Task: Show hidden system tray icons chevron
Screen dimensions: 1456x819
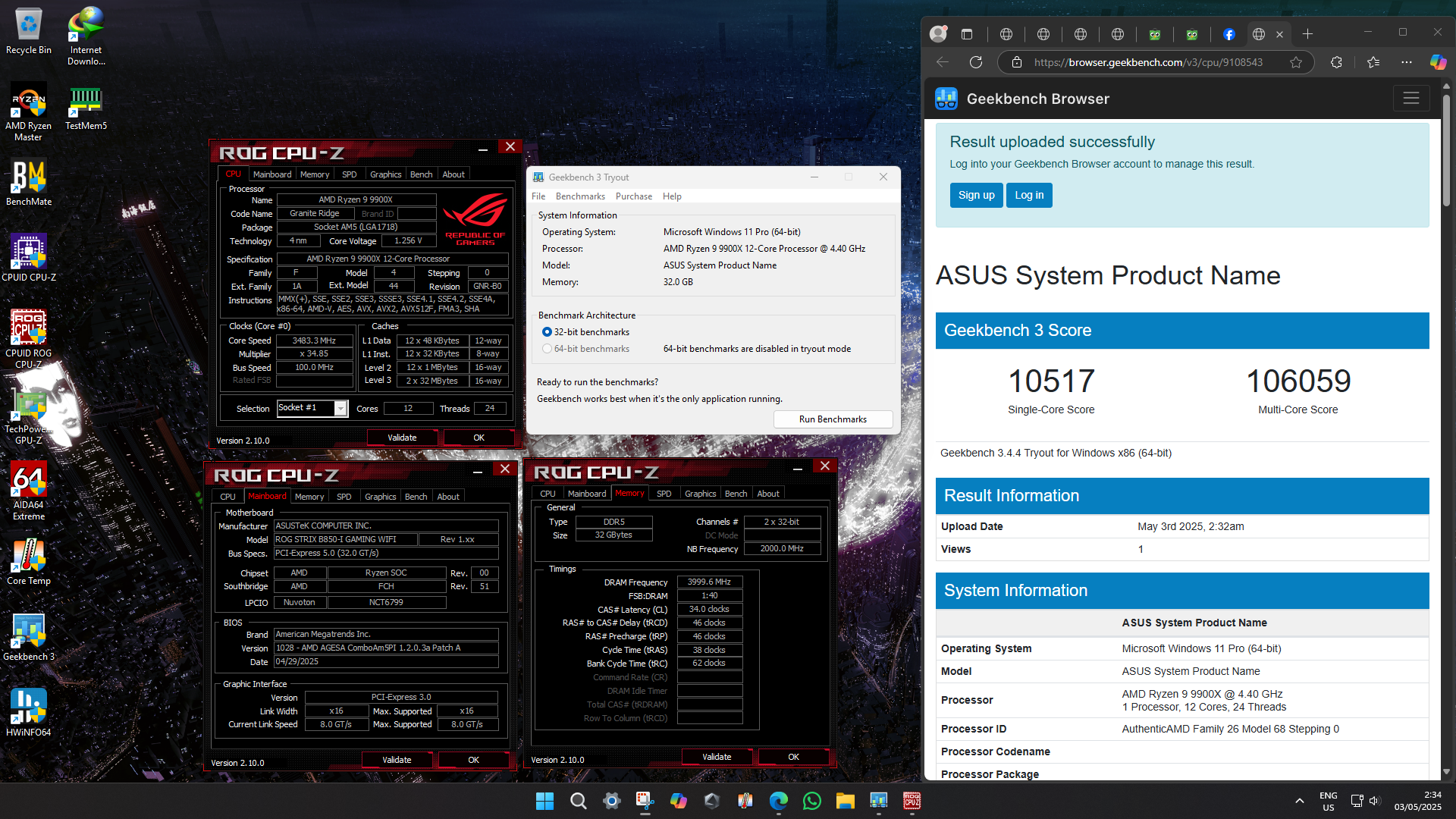Action: [1300, 801]
